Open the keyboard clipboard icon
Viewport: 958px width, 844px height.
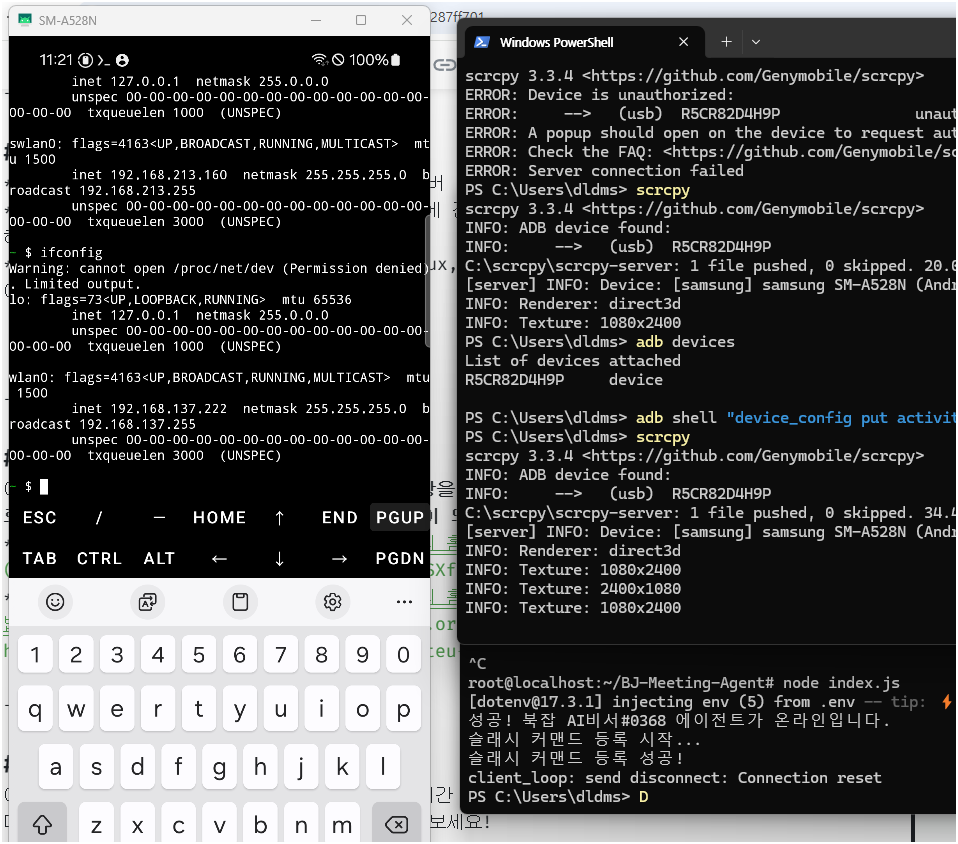[x=240, y=602]
